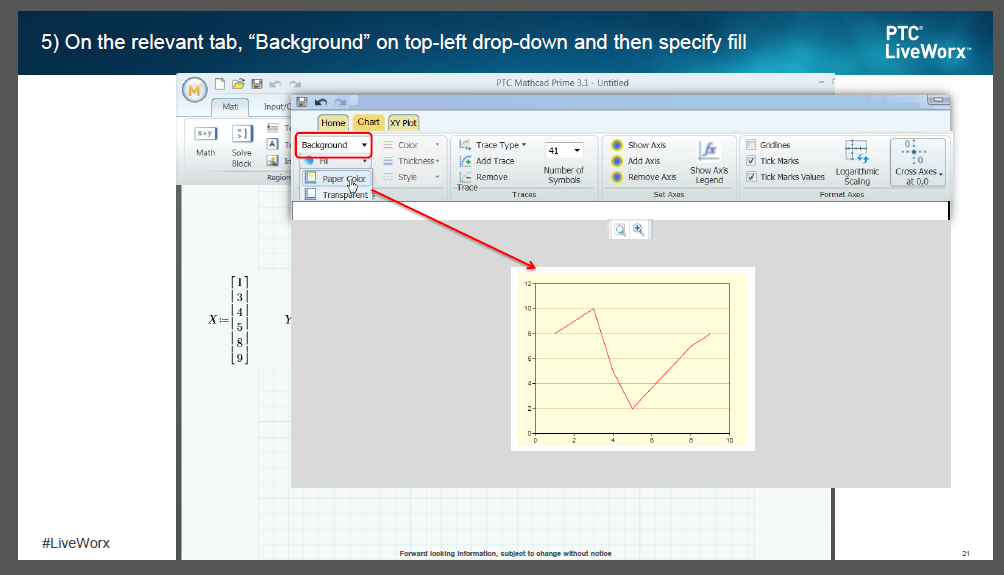The image size is (1004, 575).
Task: Open the Trace Type drop-down
Action: pos(493,145)
